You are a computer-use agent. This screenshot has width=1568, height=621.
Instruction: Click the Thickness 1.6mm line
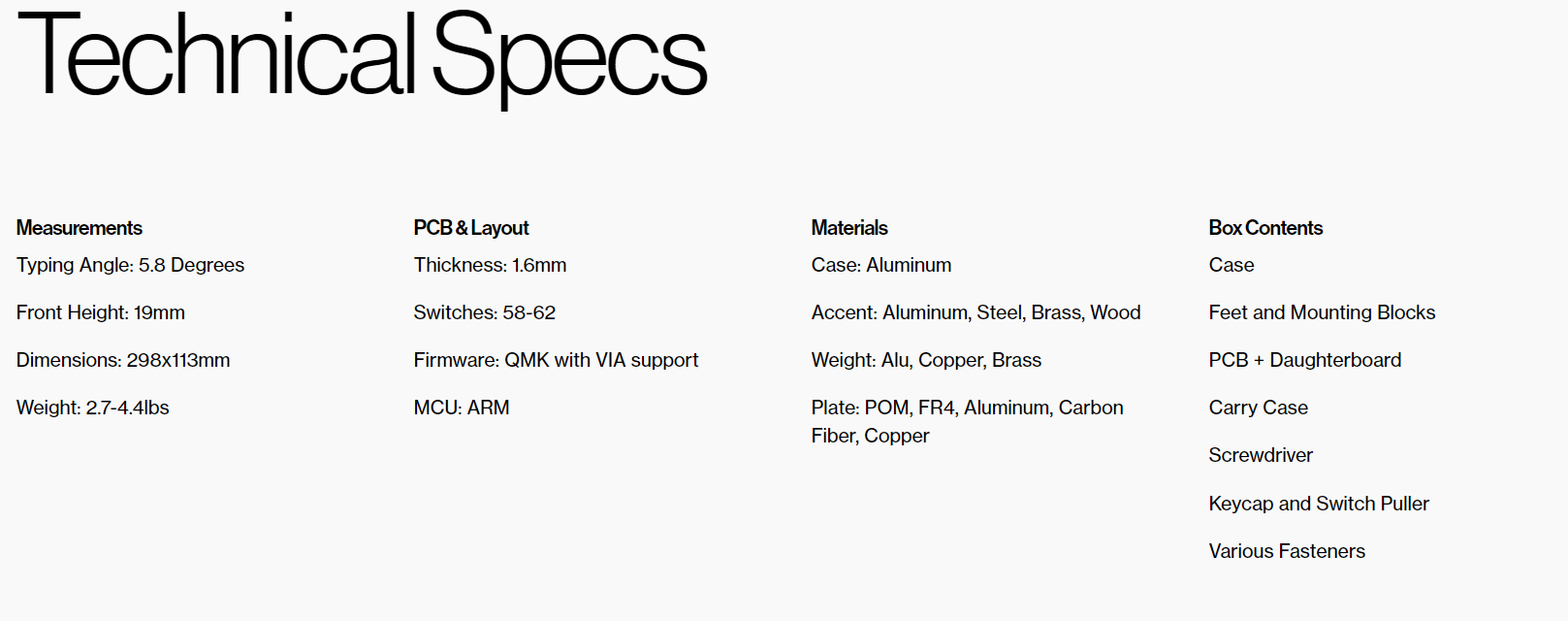pyautogui.click(x=490, y=265)
